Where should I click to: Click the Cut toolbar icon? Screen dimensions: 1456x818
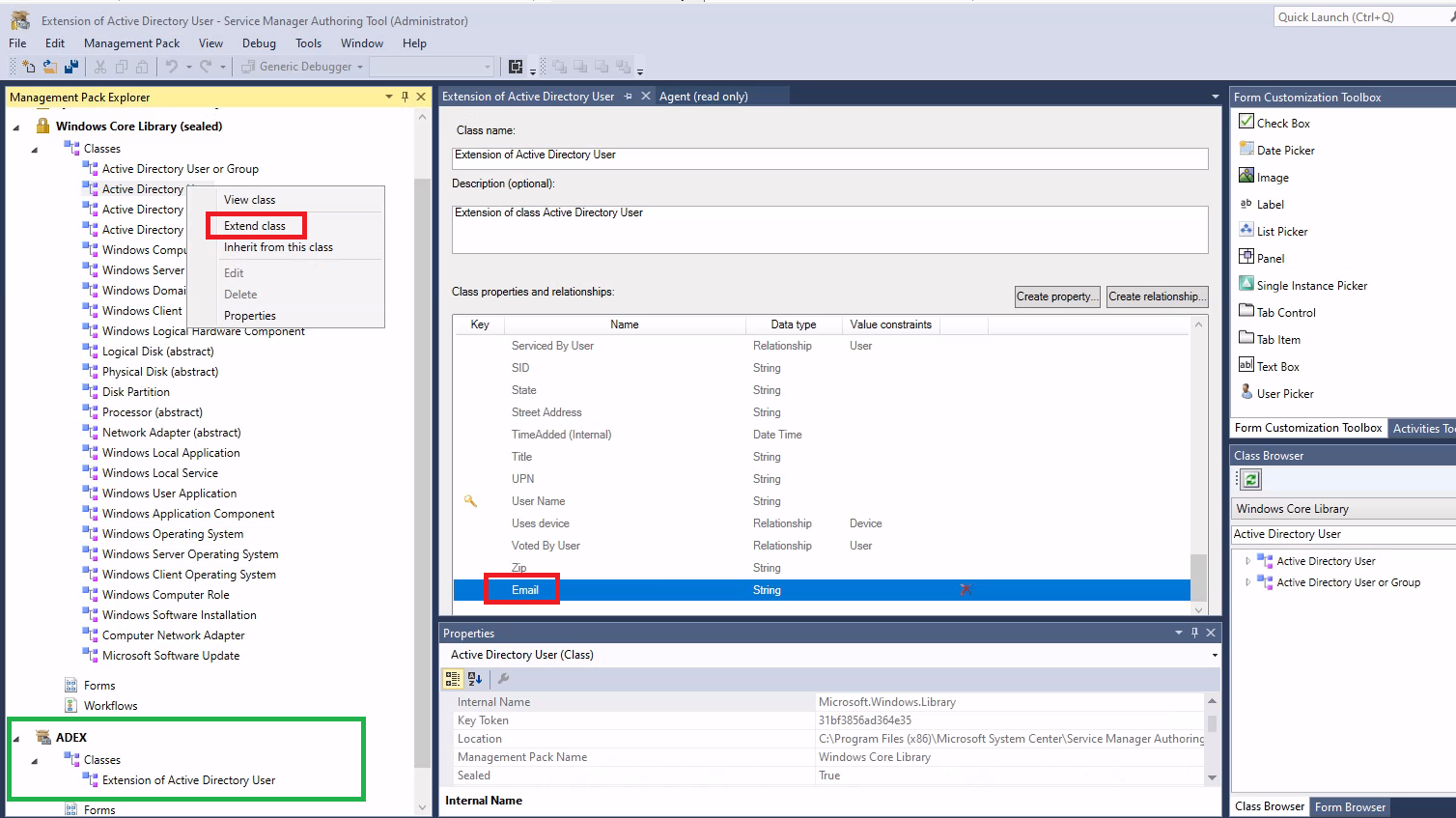pyautogui.click(x=100, y=67)
